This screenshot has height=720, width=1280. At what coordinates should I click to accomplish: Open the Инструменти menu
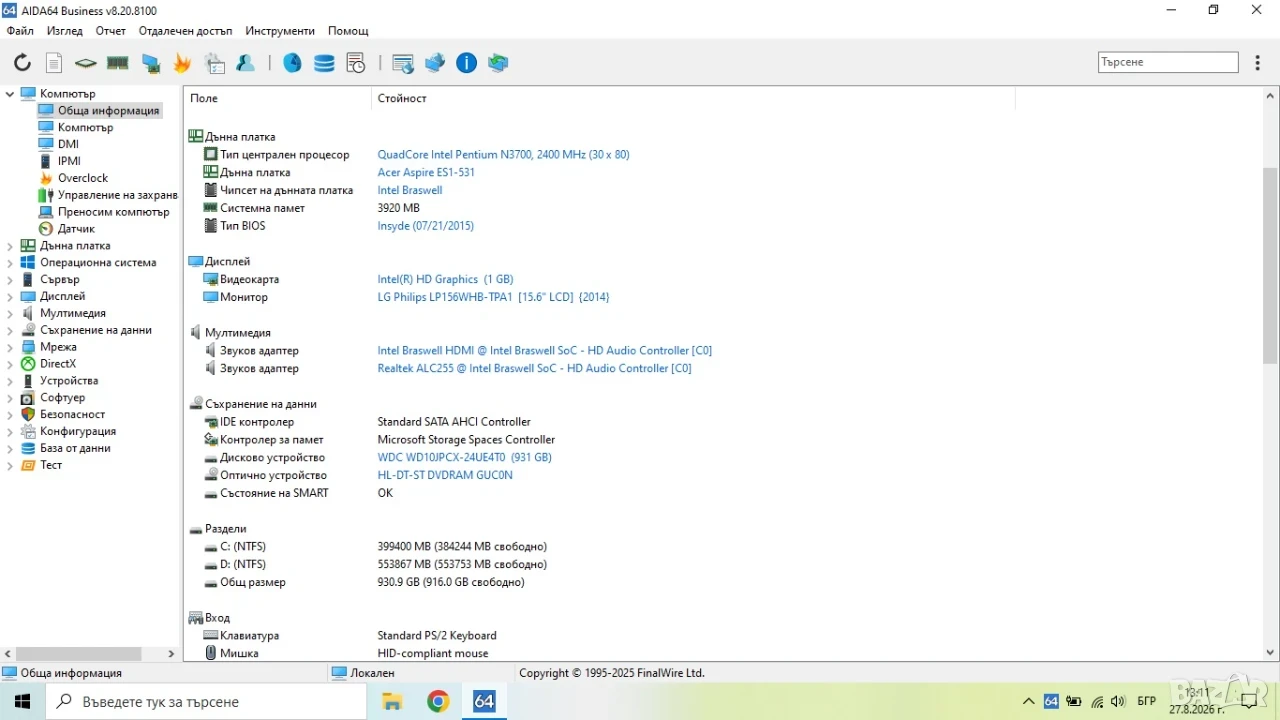(x=280, y=31)
